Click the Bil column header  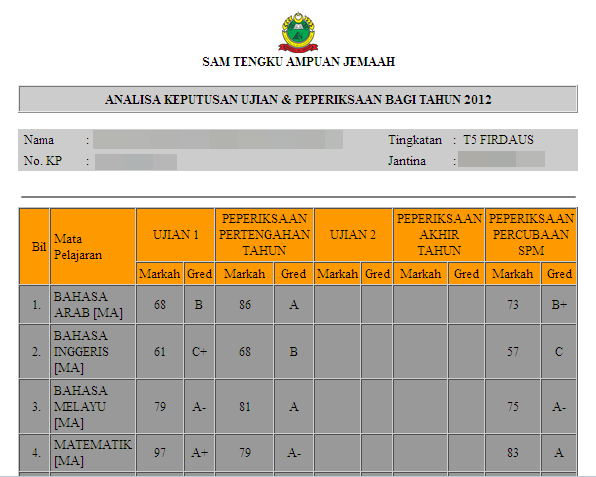click(x=35, y=246)
